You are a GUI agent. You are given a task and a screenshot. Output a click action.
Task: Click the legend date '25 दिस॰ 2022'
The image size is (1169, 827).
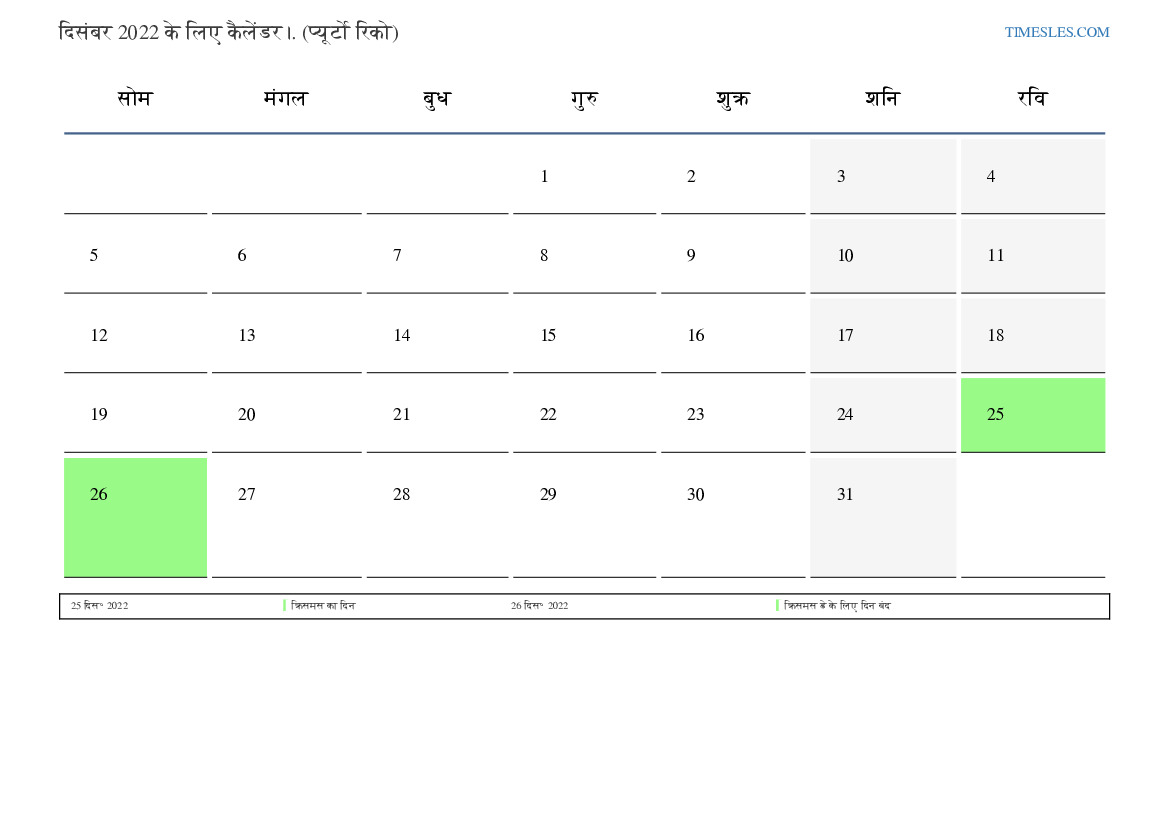pos(99,606)
